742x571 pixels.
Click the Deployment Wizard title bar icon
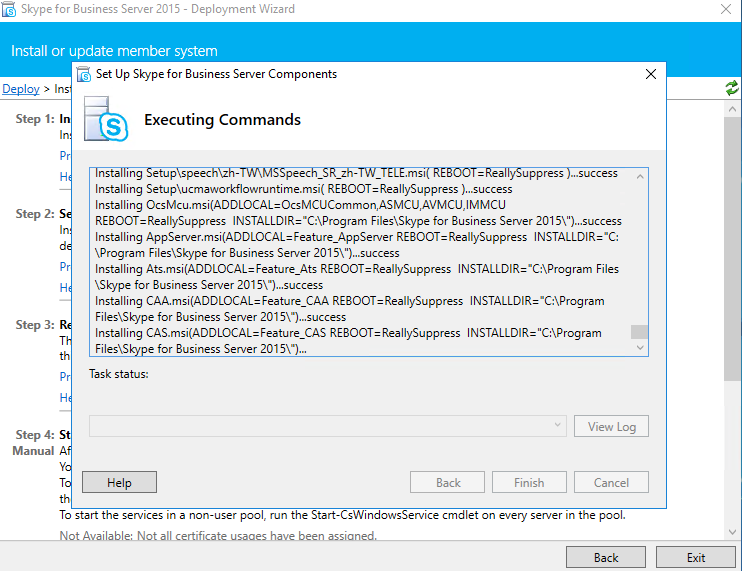pyautogui.click(x=10, y=10)
